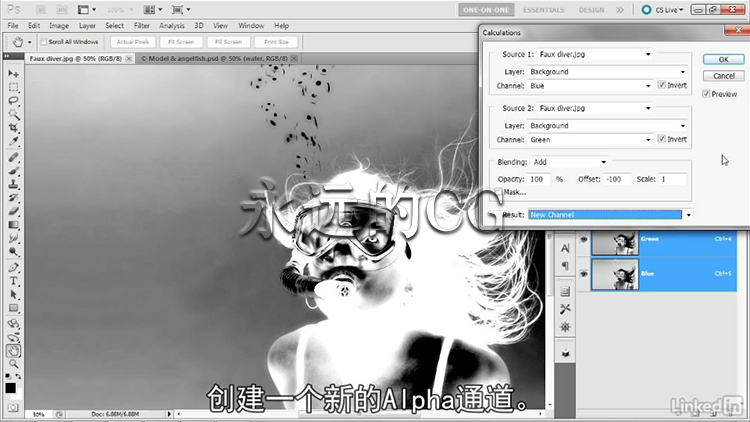Open the Character panel icon

point(565,248)
